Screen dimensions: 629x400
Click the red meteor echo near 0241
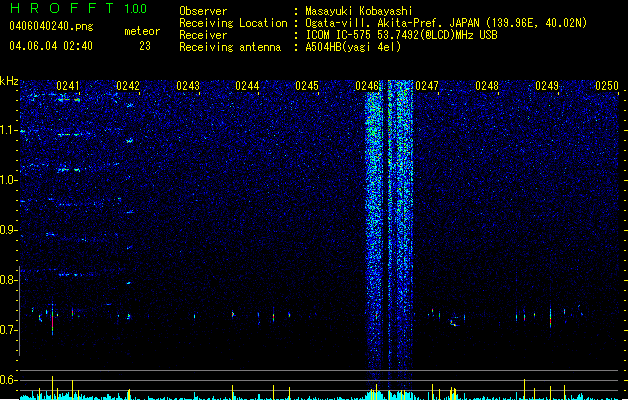(x=53, y=321)
